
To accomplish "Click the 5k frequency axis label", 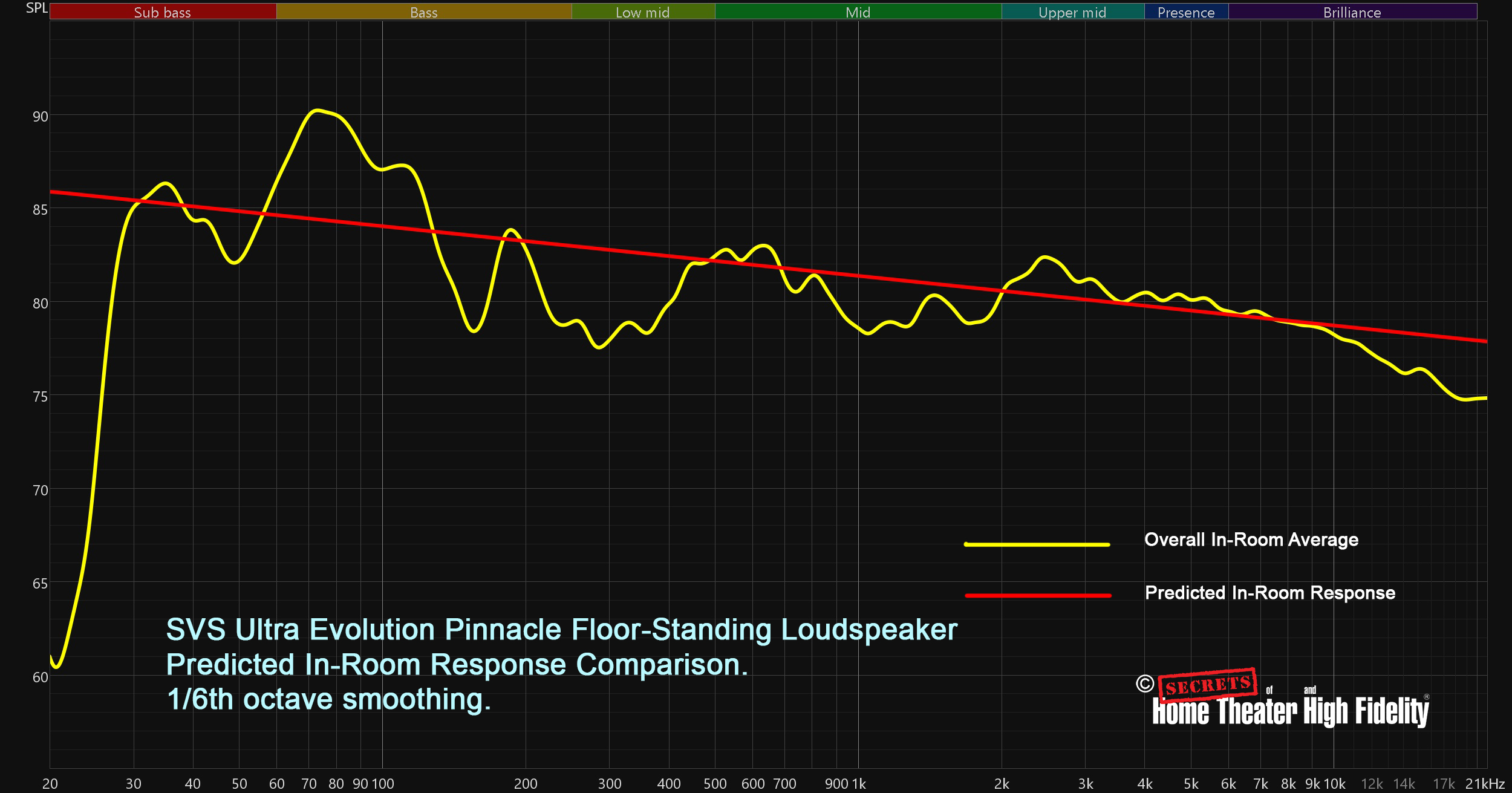I will pyautogui.click(x=1191, y=784).
